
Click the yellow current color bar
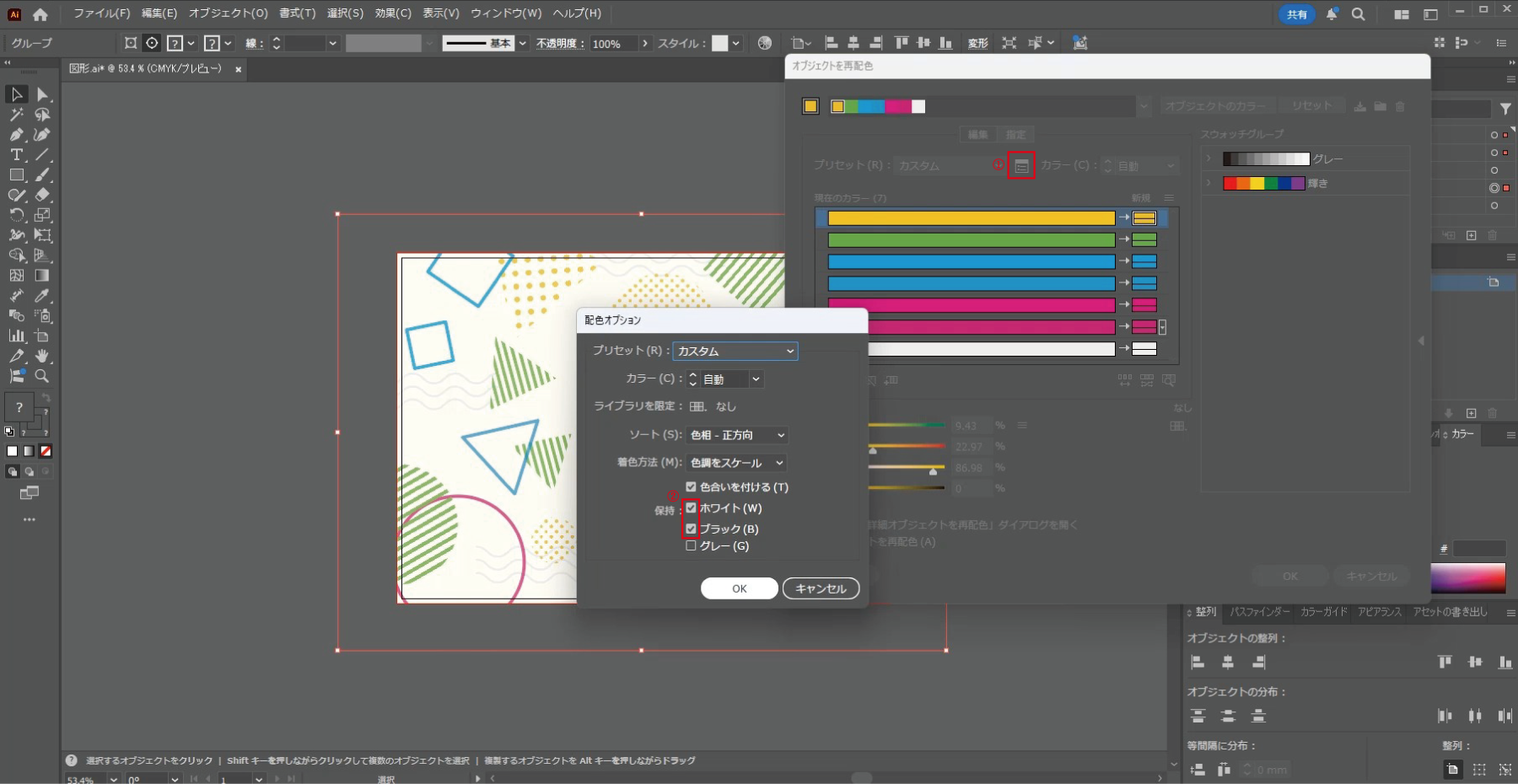(972, 218)
